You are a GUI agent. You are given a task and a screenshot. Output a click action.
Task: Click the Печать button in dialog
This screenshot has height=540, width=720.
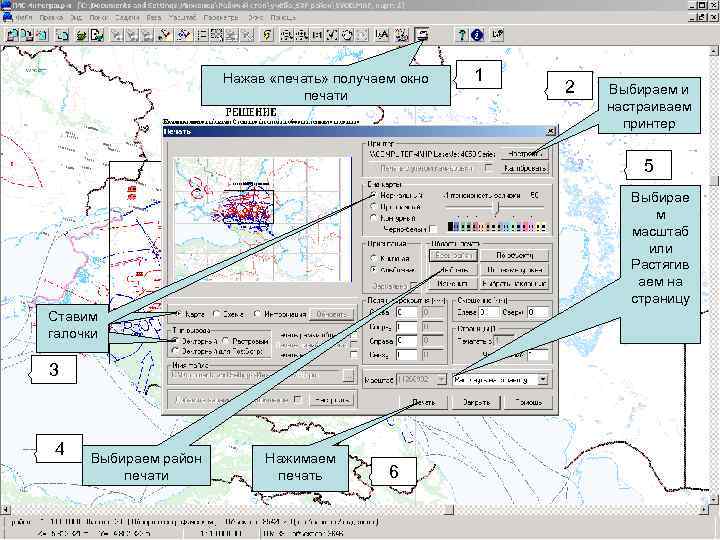[423, 402]
